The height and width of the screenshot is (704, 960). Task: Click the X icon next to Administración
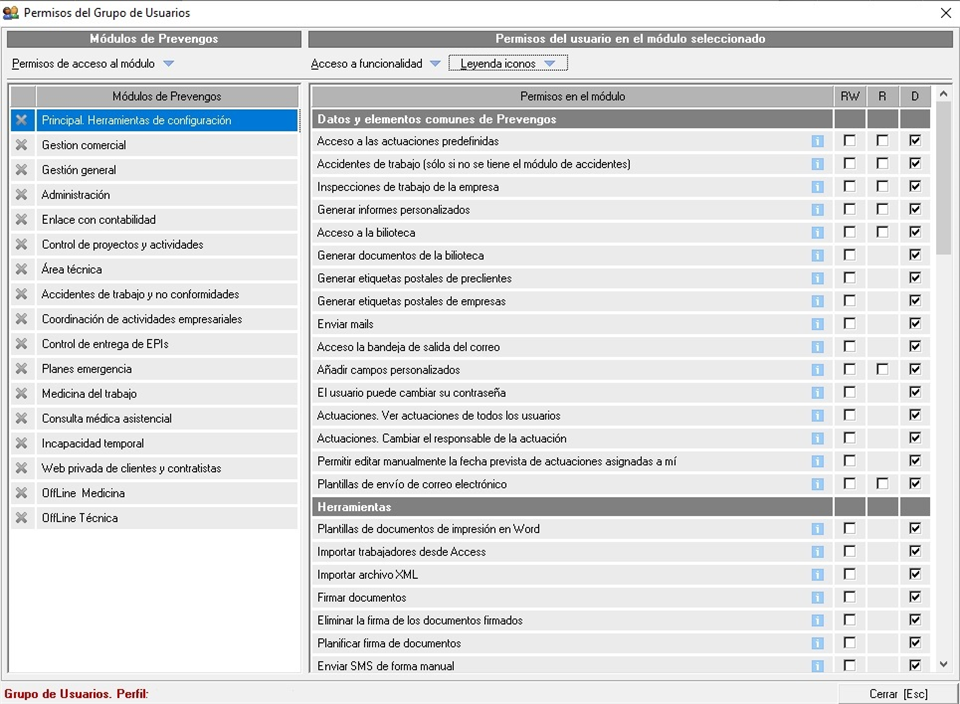[x=21, y=195]
